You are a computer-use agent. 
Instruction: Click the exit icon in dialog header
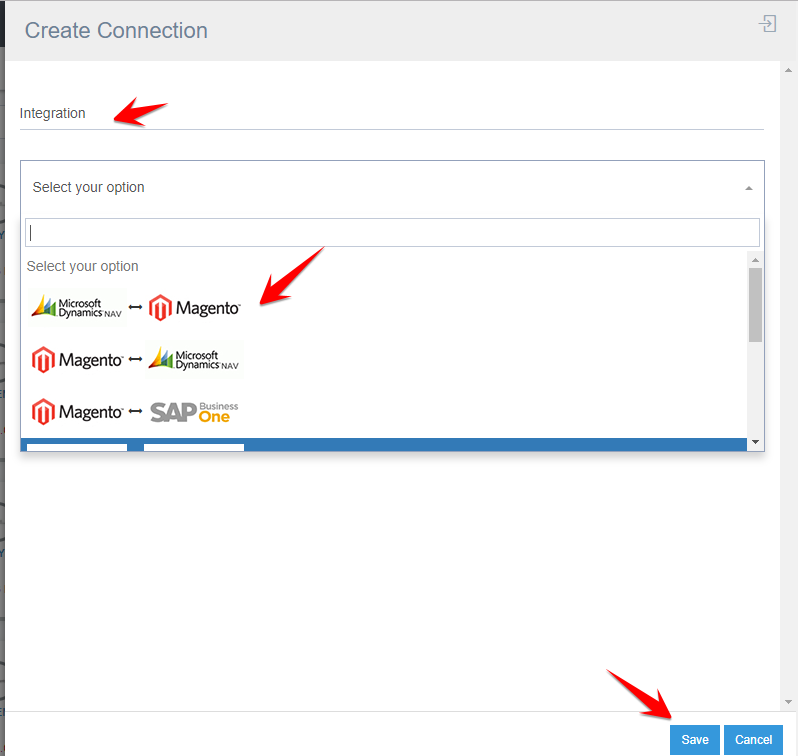pos(767,24)
